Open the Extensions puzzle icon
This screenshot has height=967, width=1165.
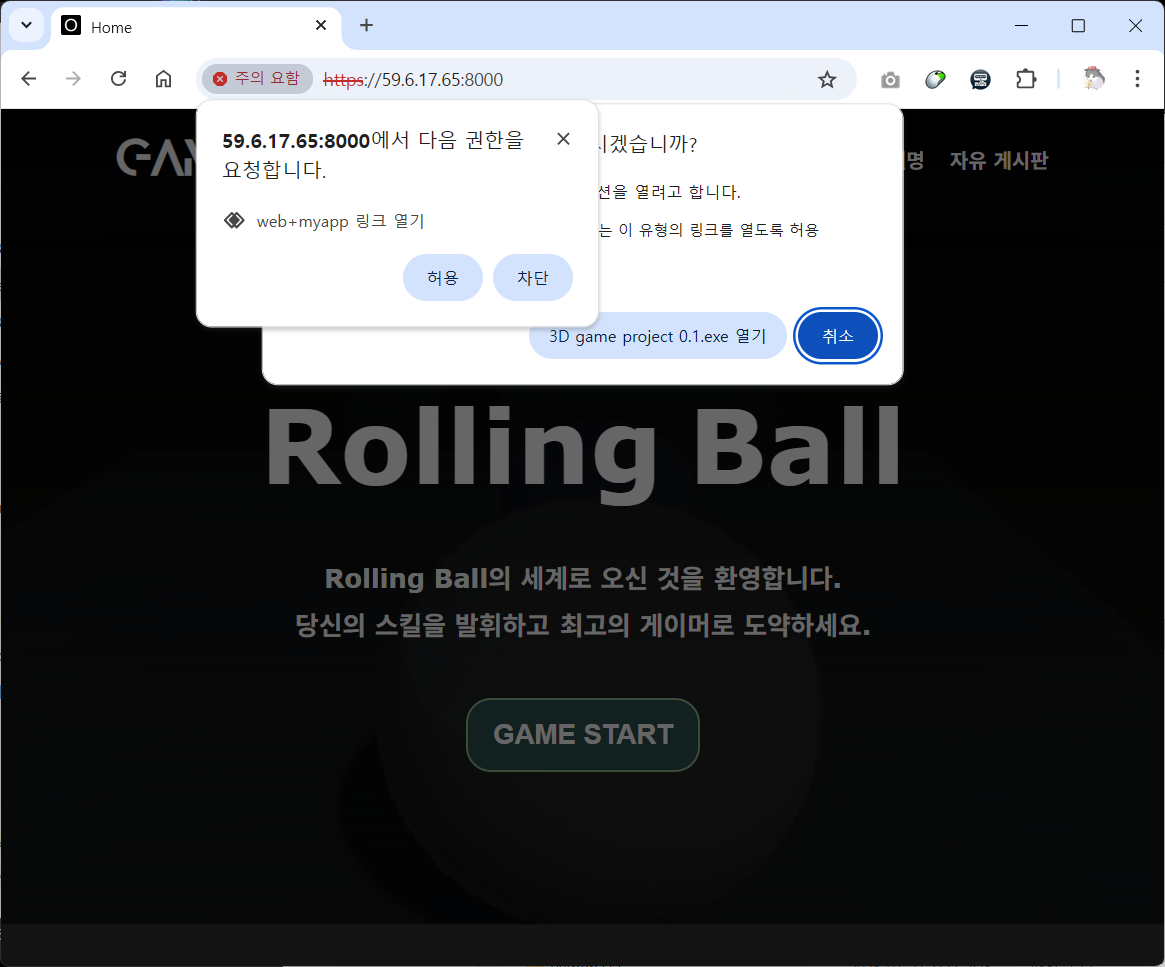[1026, 80]
